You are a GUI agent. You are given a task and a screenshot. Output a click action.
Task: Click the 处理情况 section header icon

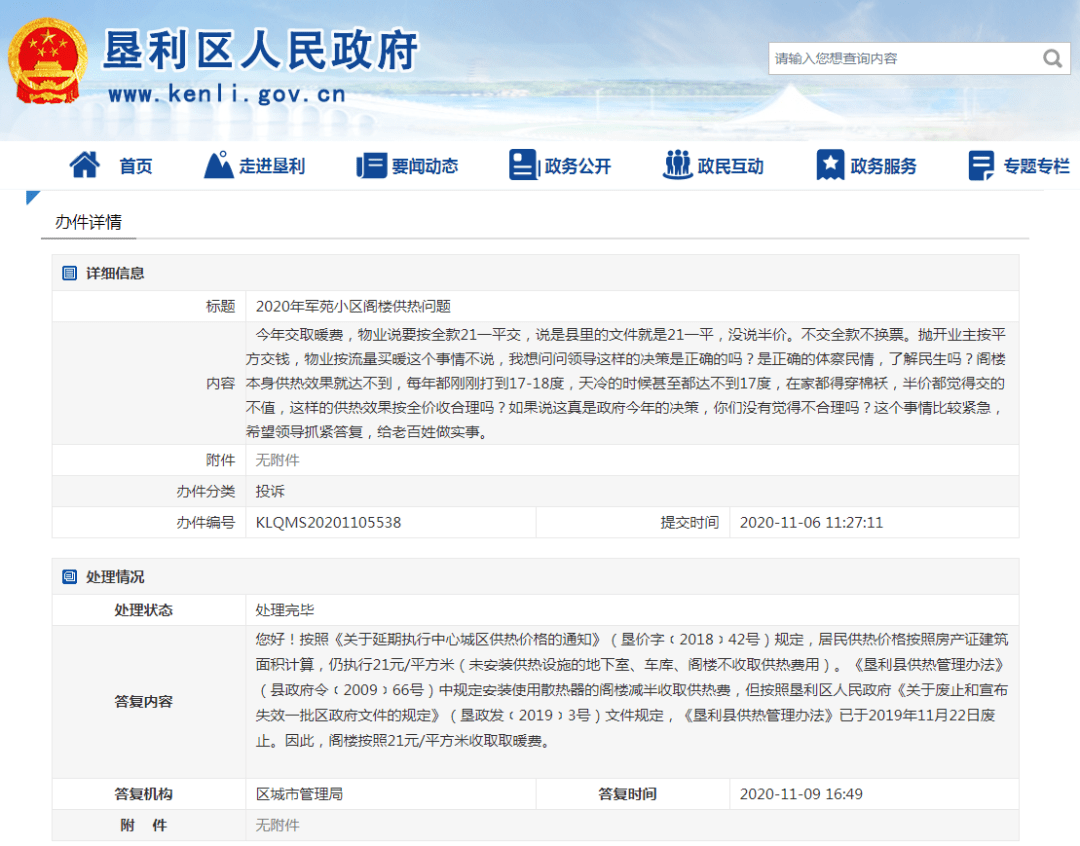(69, 577)
